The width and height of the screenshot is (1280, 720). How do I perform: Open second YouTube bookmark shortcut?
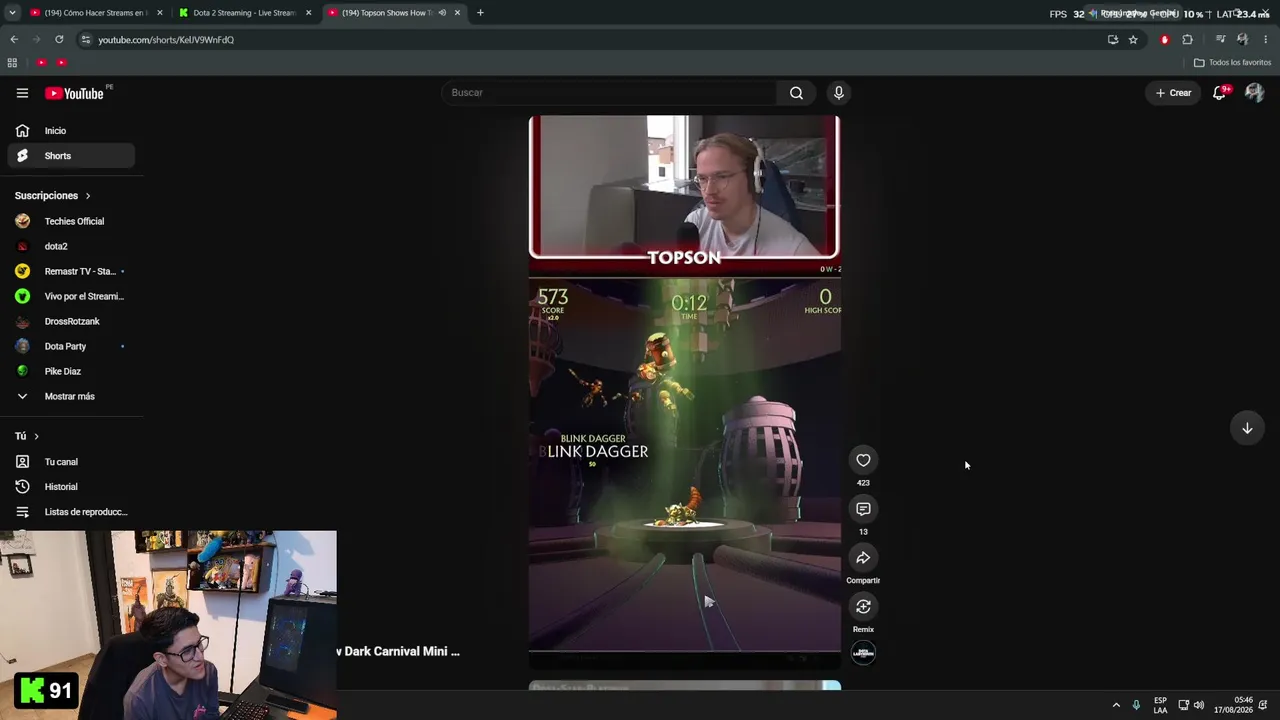click(61, 63)
